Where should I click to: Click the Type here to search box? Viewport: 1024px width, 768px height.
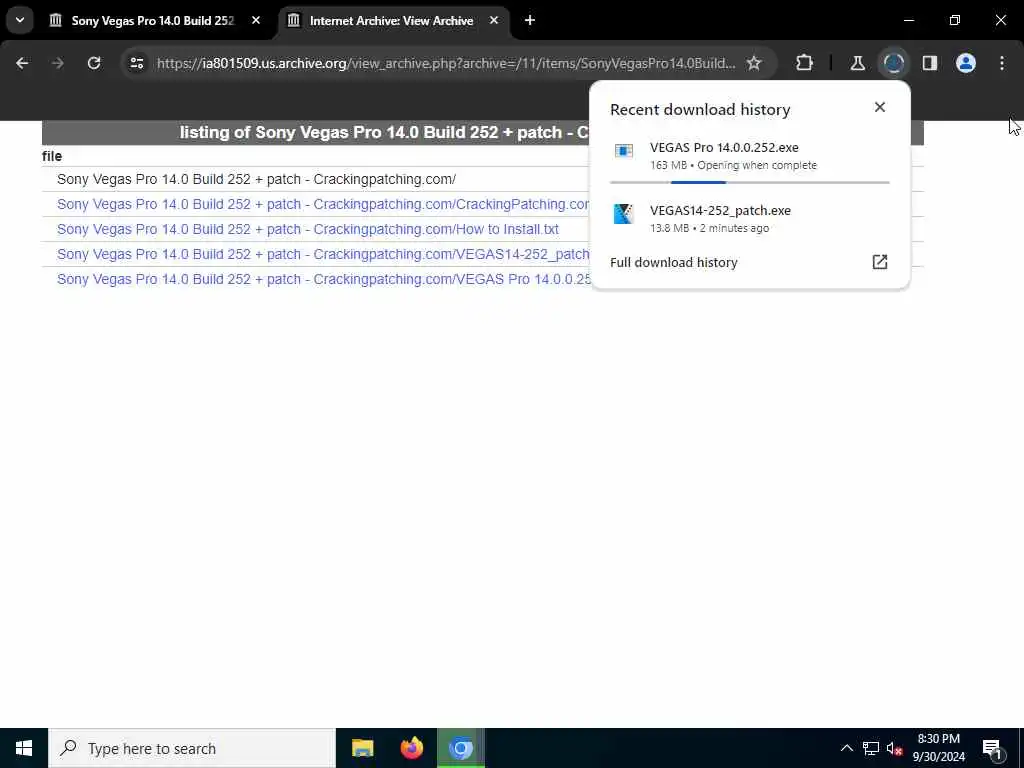tap(192, 748)
